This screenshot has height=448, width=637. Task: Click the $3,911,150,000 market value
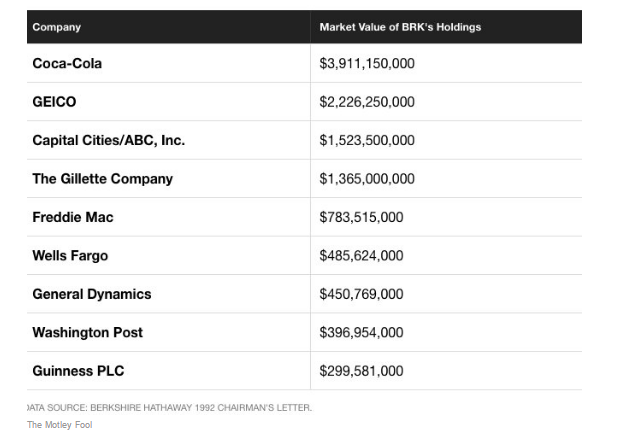pos(367,64)
